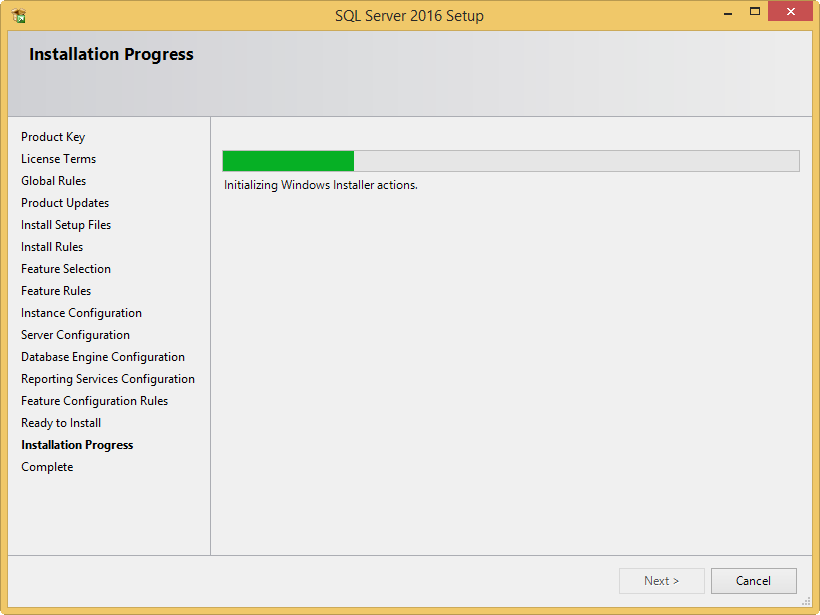Go to the Instance Configuration step
Image resolution: width=820 pixels, height=615 pixels.
coord(81,313)
